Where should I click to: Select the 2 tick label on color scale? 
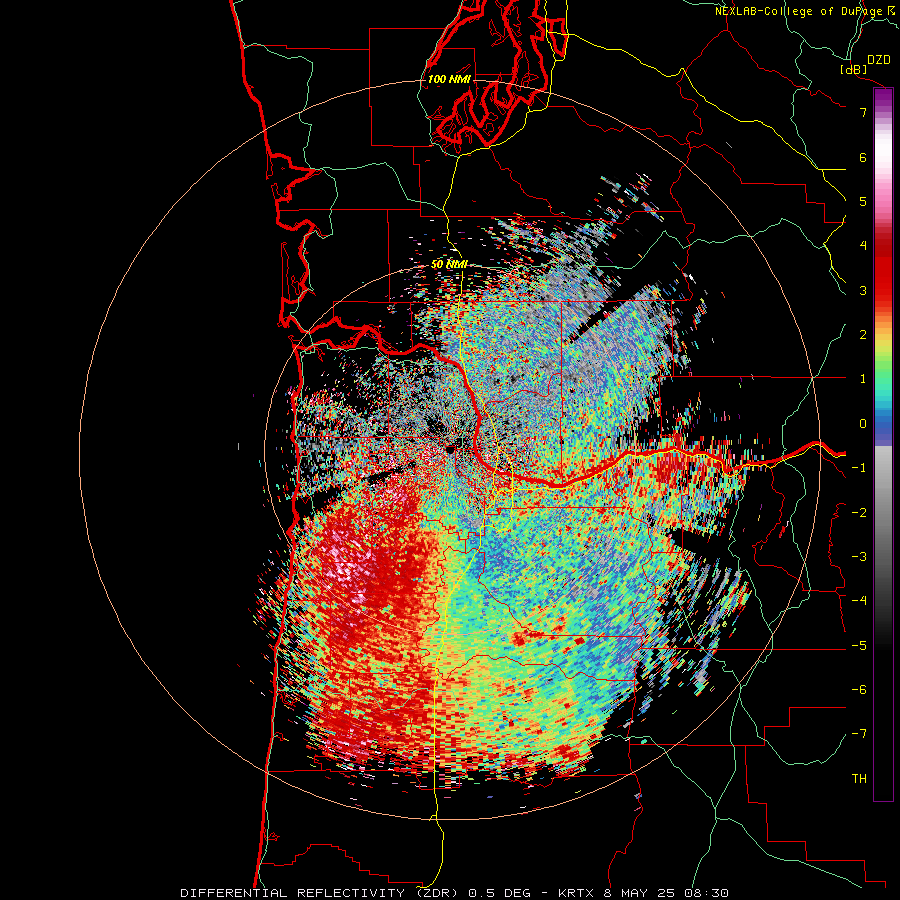pos(863,335)
